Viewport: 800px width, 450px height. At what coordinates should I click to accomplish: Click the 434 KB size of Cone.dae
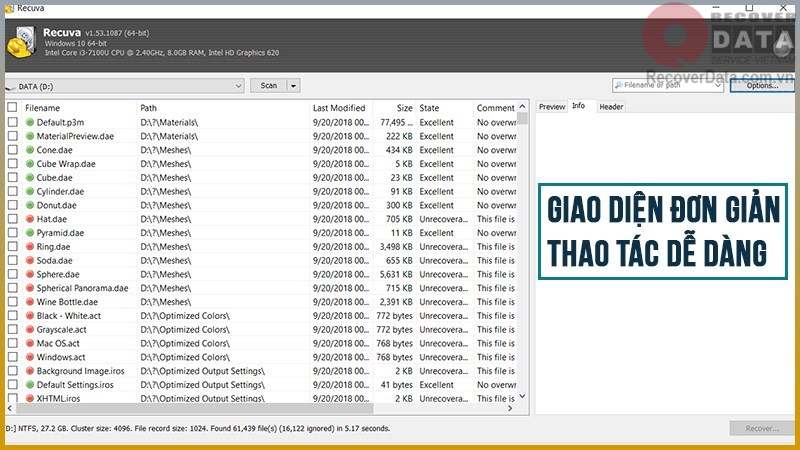tap(399, 150)
